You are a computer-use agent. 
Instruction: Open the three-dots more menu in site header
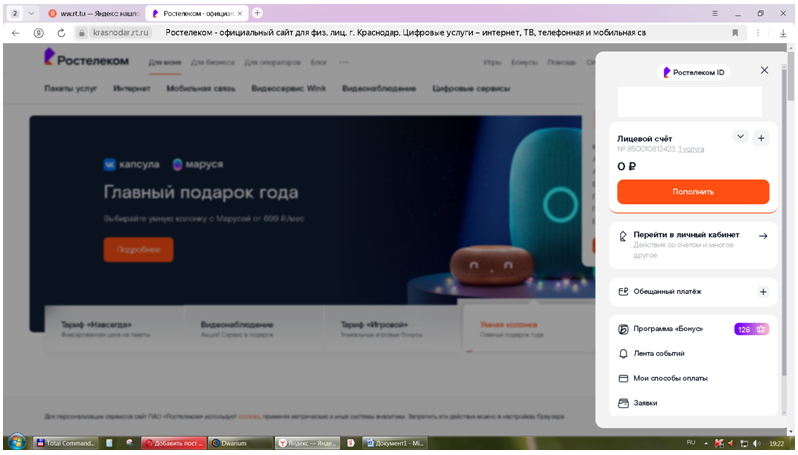344,63
